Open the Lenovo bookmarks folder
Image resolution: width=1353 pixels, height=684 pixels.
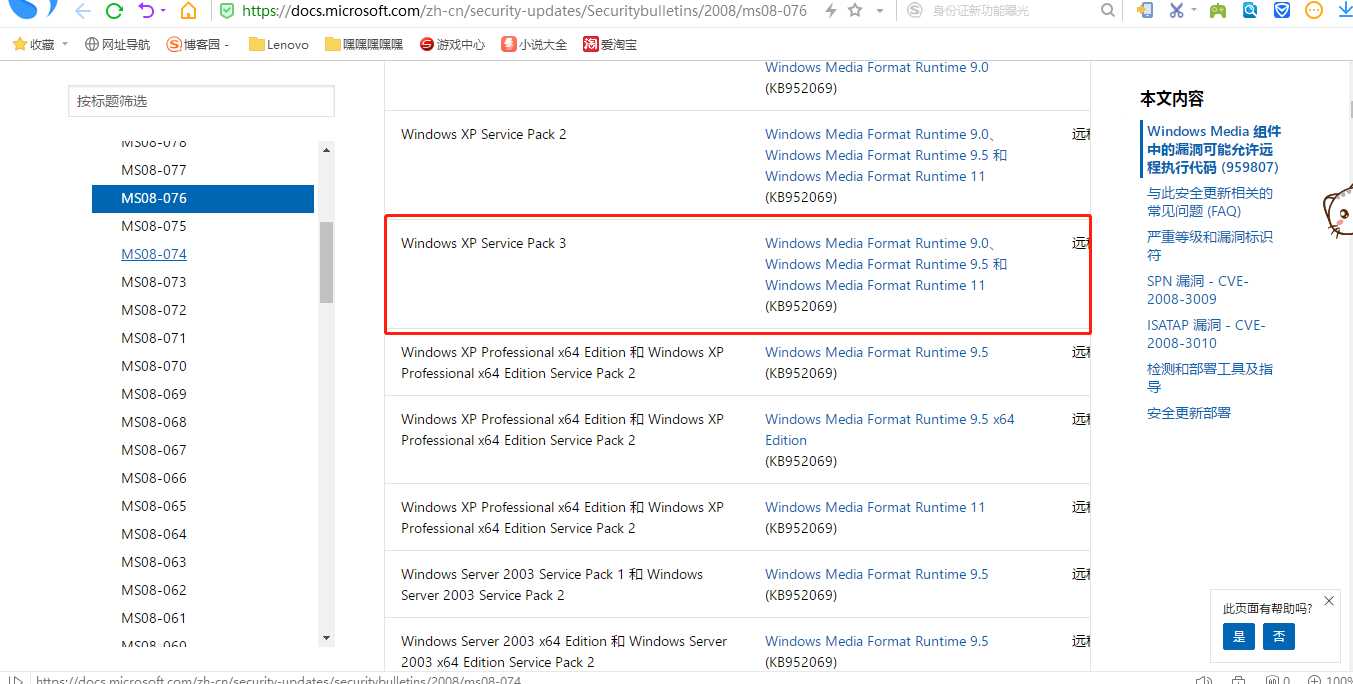(x=279, y=45)
